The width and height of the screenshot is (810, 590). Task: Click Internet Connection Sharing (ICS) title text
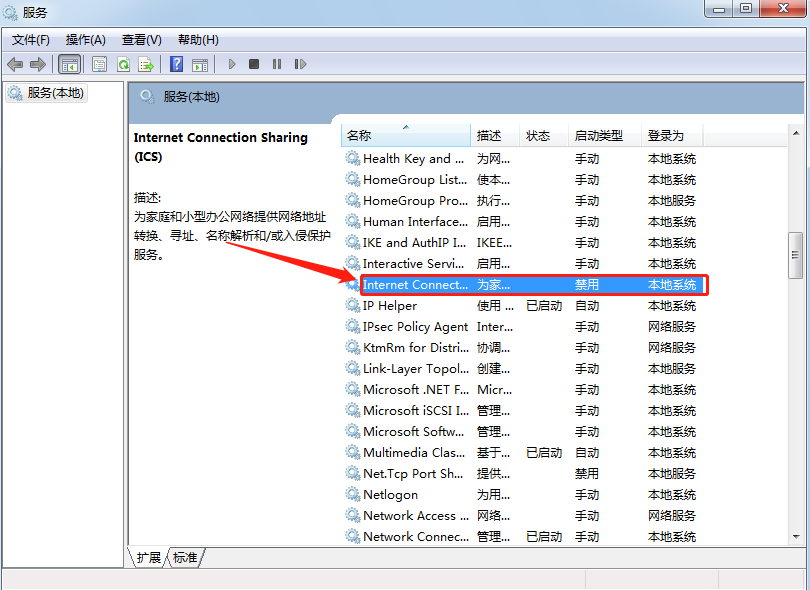221,147
